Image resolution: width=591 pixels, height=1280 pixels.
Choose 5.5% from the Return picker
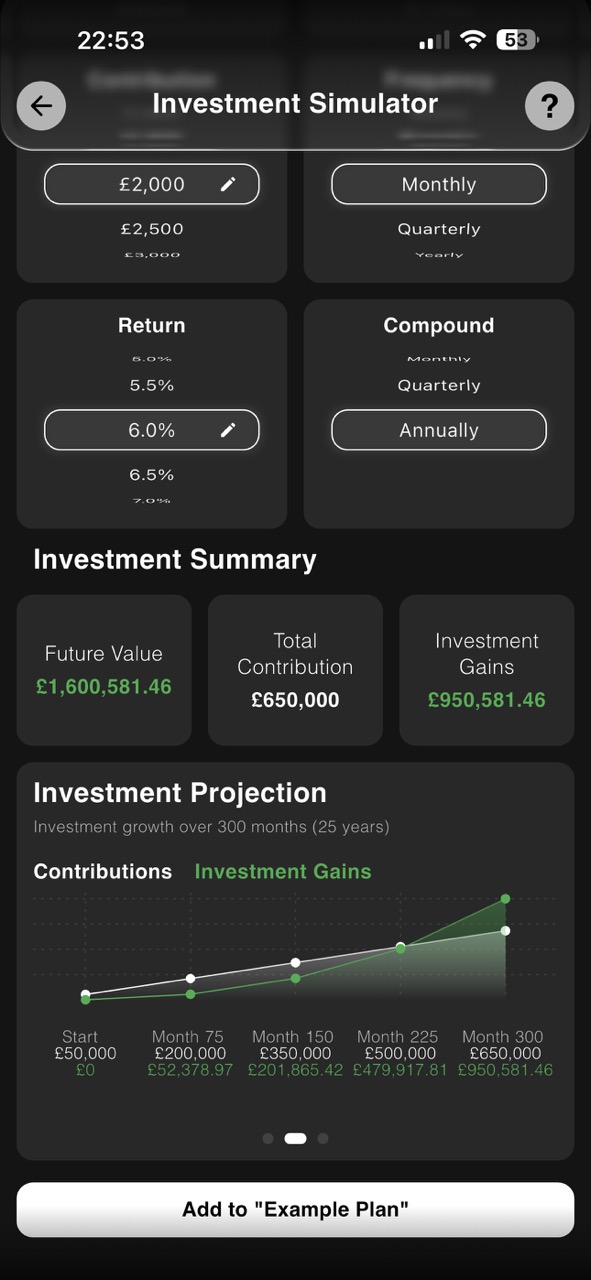[x=151, y=384]
